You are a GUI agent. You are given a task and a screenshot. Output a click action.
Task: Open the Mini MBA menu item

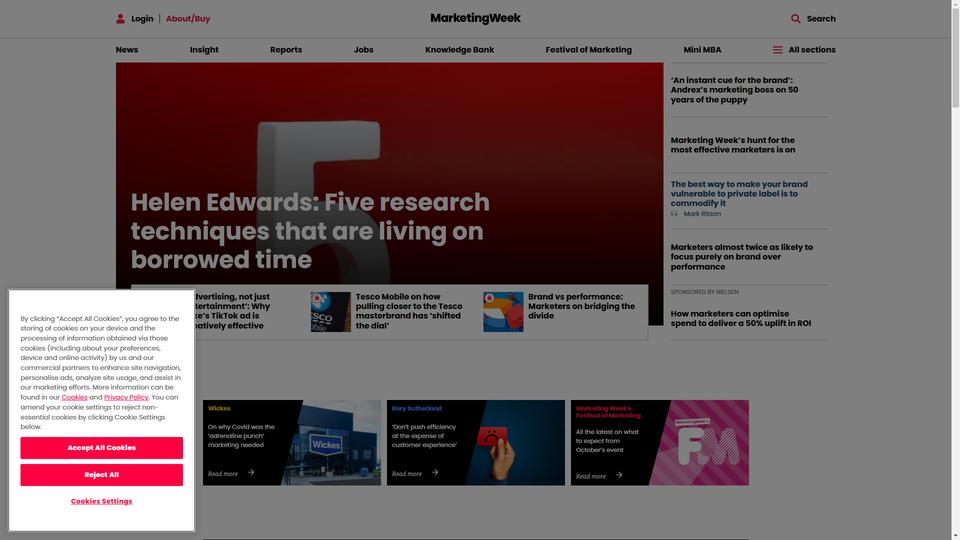[x=702, y=50]
